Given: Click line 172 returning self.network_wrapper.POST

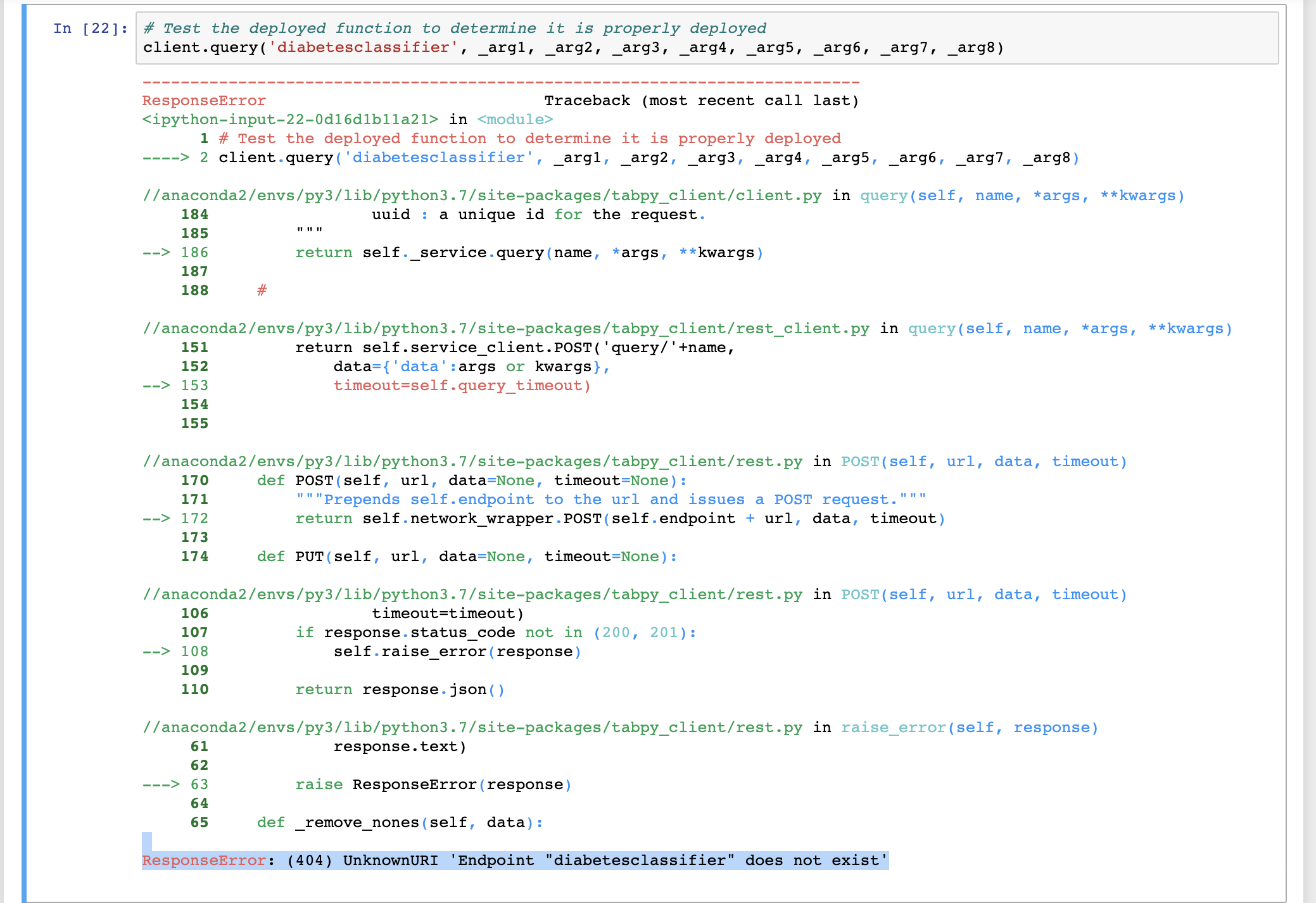Looking at the screenshot, I should 619,519.
